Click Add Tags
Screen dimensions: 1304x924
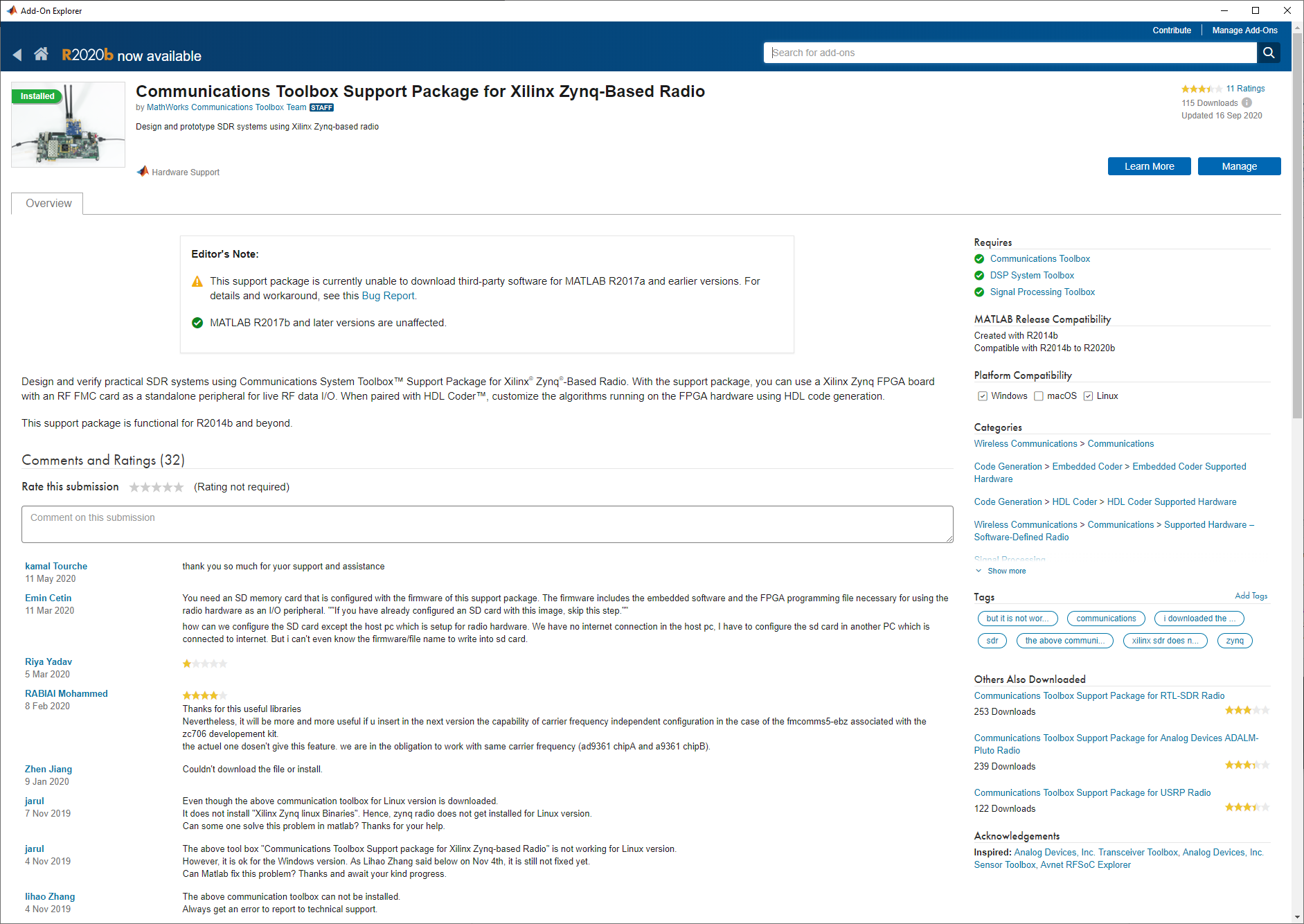[x=1251, y=596]
